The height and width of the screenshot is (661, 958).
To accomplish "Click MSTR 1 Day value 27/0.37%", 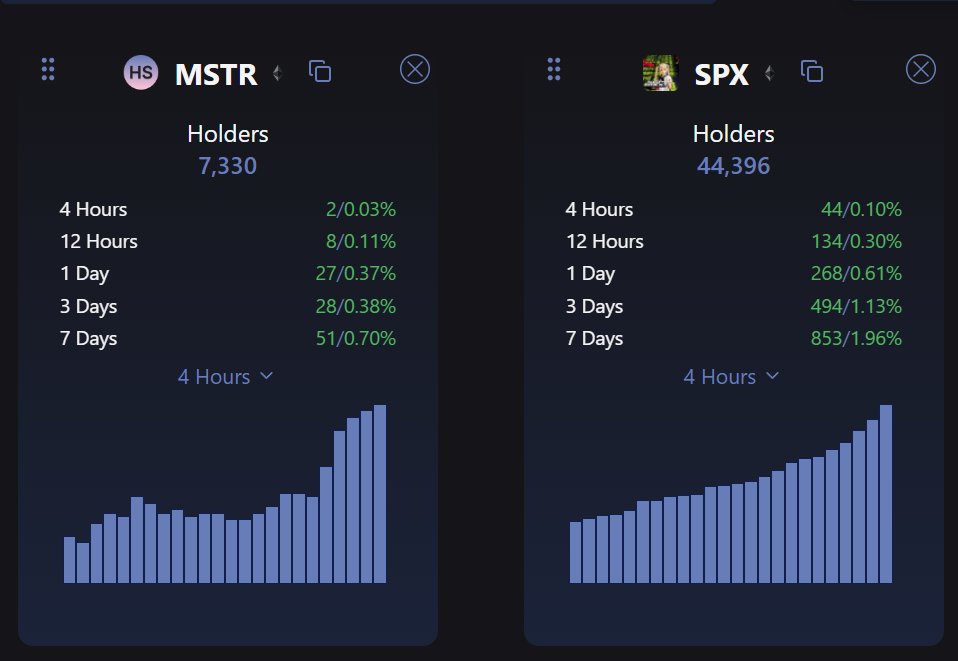I will point(356,273).
